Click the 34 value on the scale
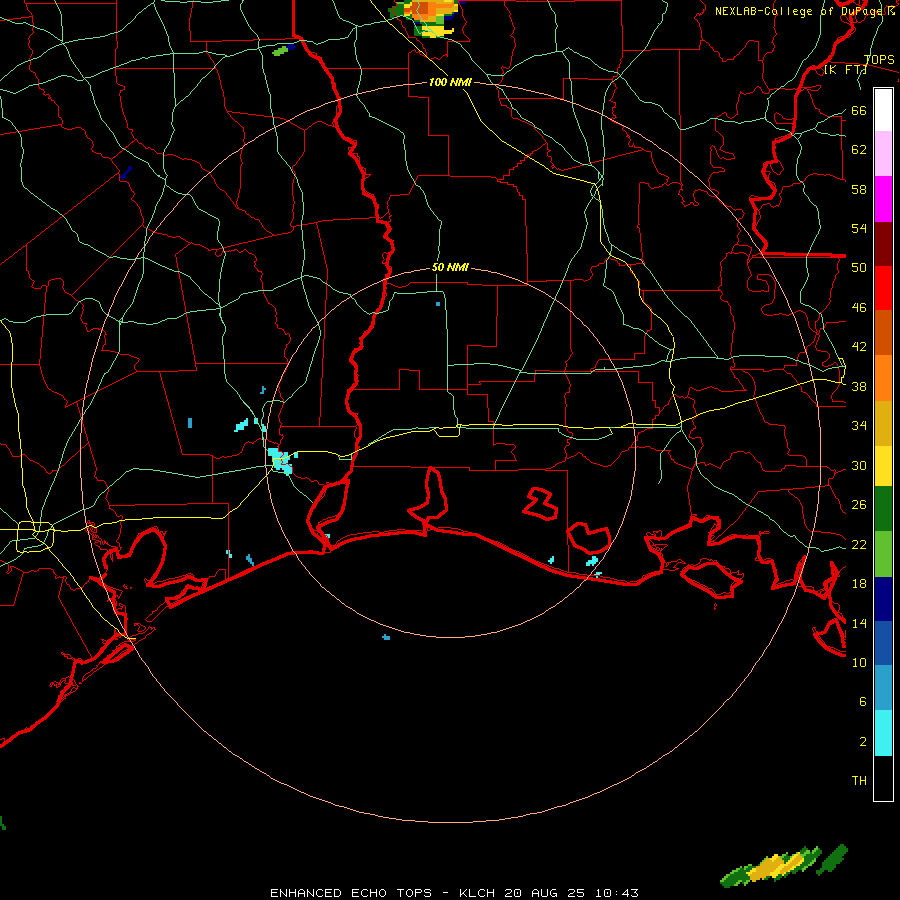The width and height of the screenshot is (900, 900). point(859,426)
